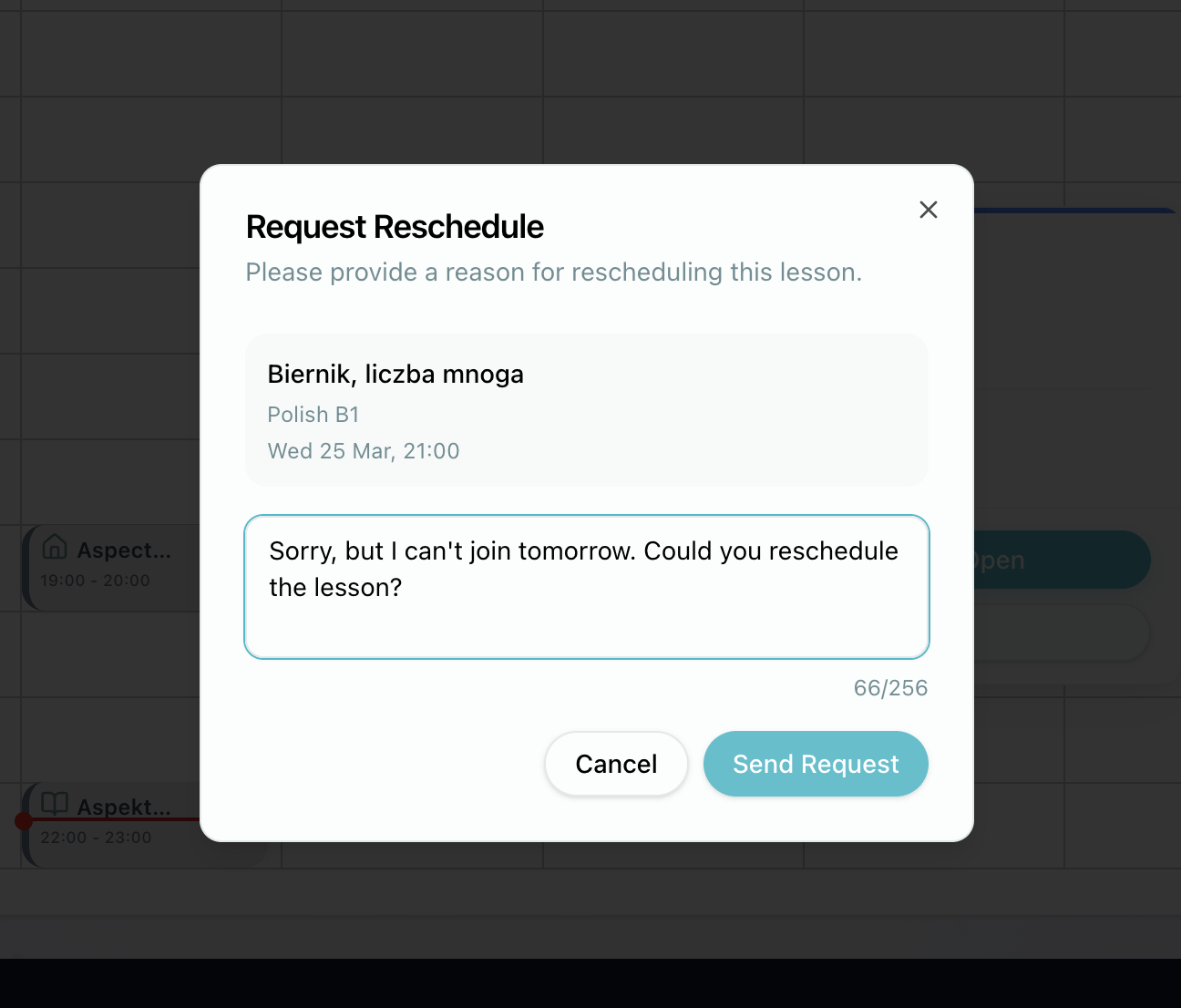Close the Request Reschedule dialog with X
This screenshot has width=1181, height=1008.
click(928, 210)
